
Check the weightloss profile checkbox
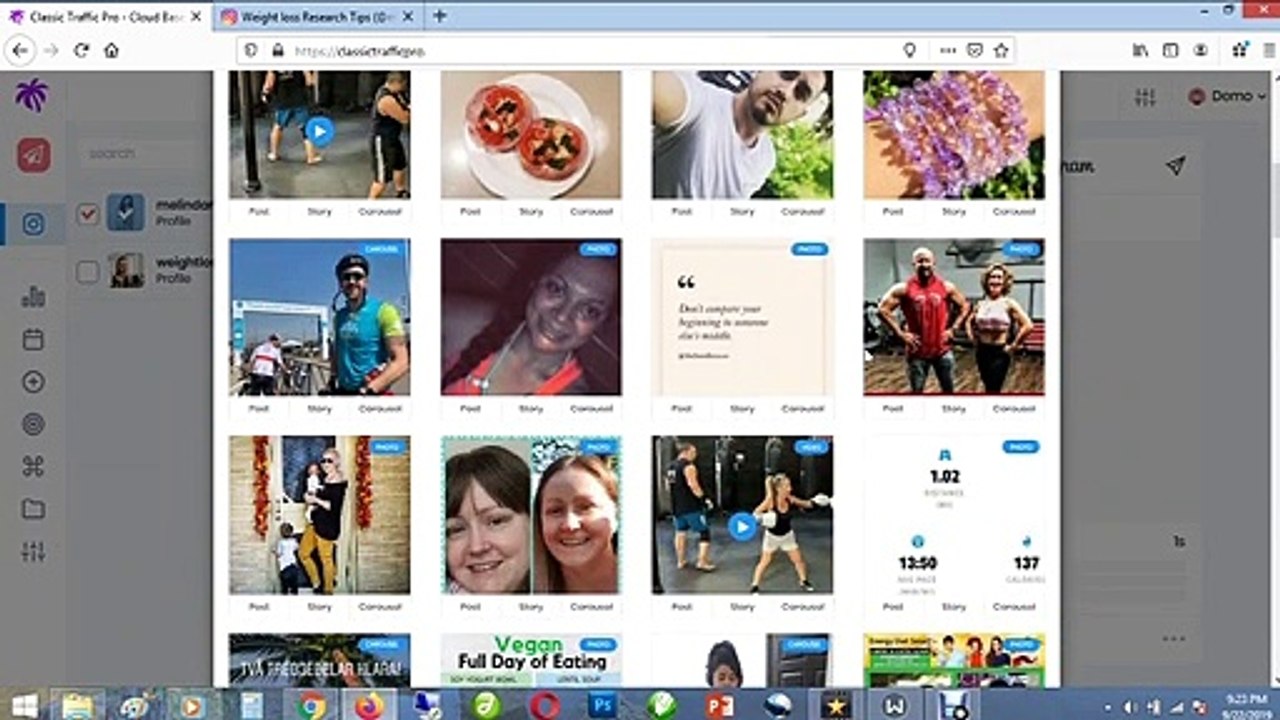tap(88, 271)
